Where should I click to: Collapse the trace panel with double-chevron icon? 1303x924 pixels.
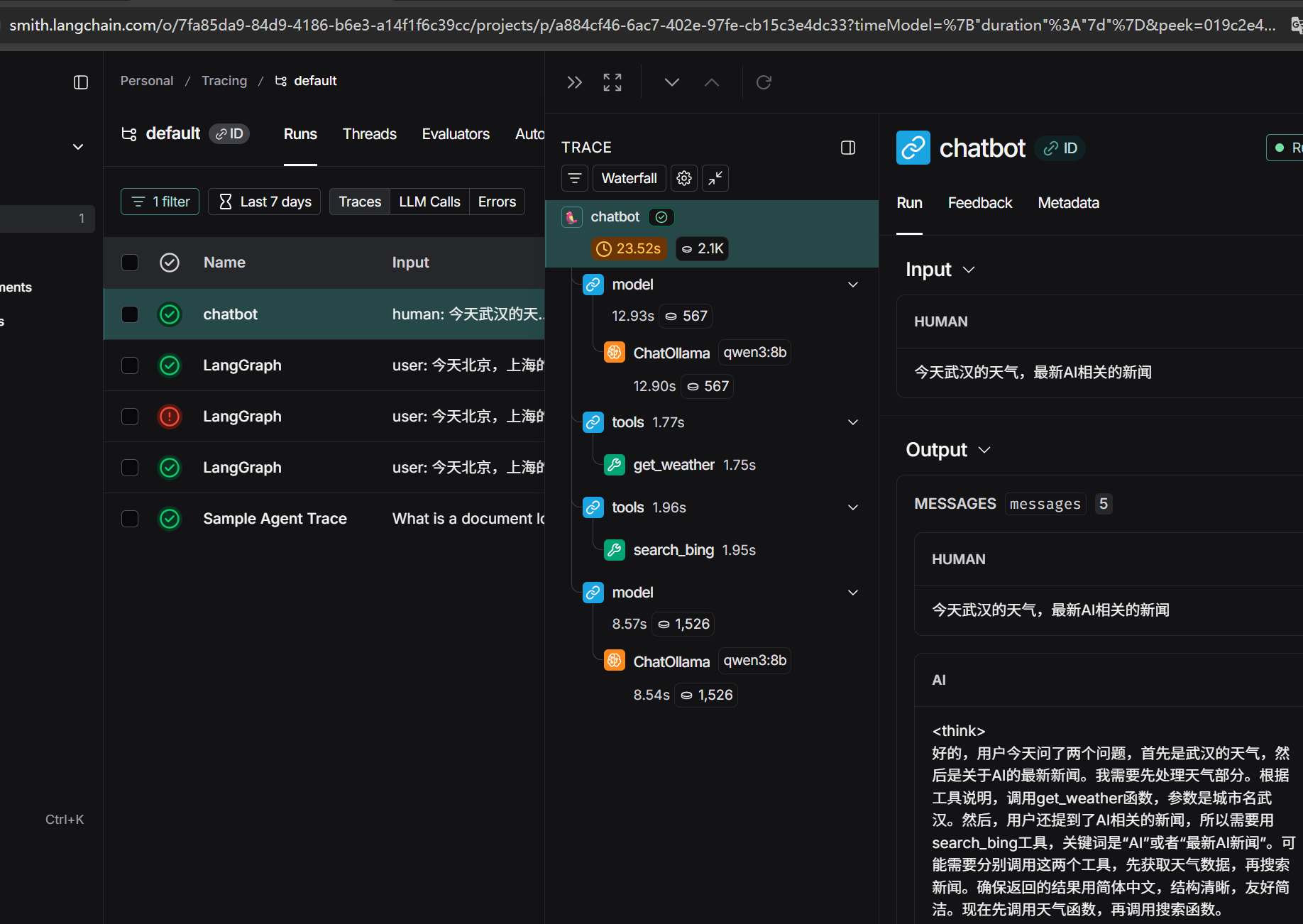(574, 82)
